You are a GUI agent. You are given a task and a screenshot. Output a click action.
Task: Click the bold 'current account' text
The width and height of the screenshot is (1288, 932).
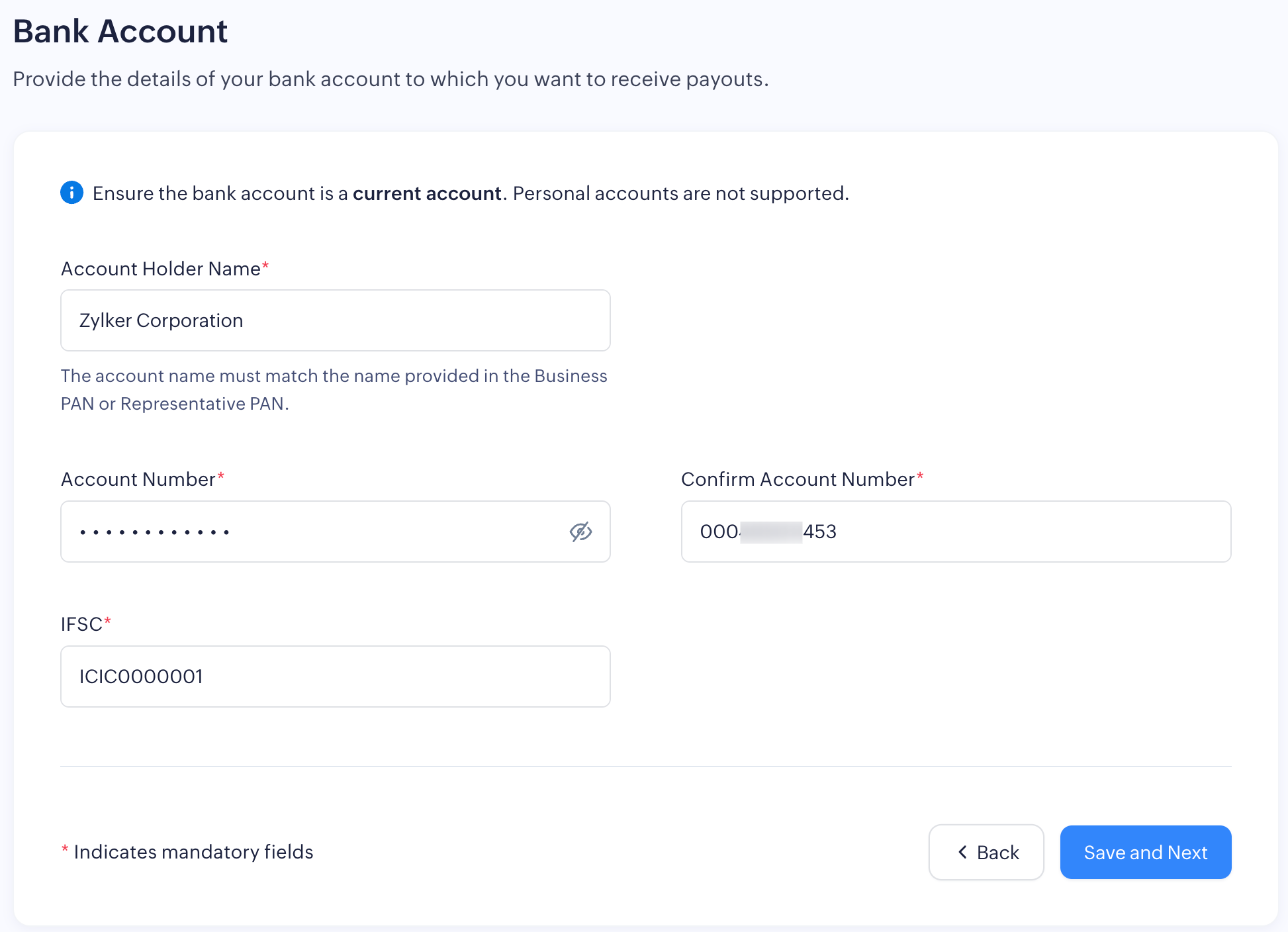pos(427,193)
